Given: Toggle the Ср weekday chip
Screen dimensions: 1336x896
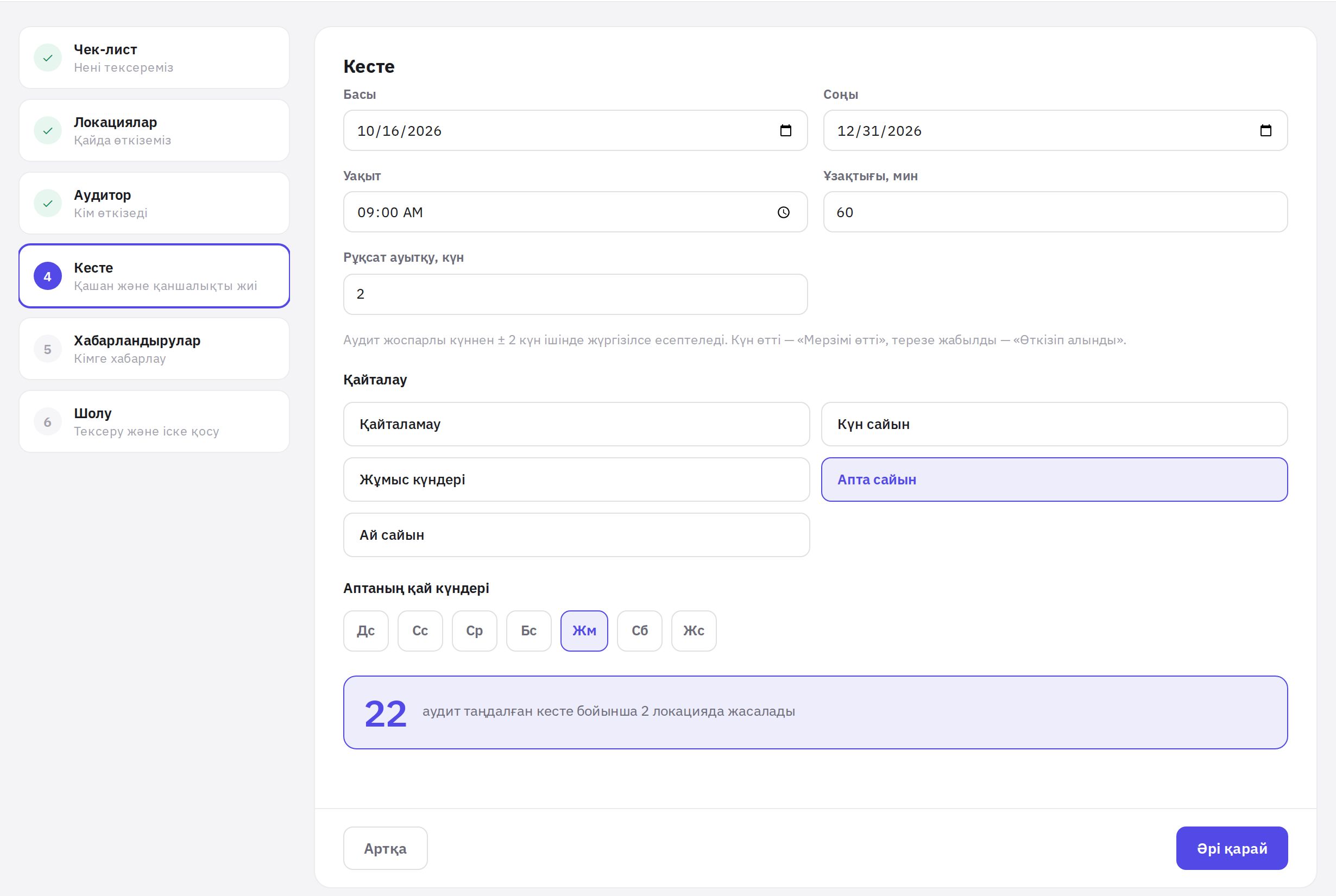Looking at the screenshot, I should 474,631.
